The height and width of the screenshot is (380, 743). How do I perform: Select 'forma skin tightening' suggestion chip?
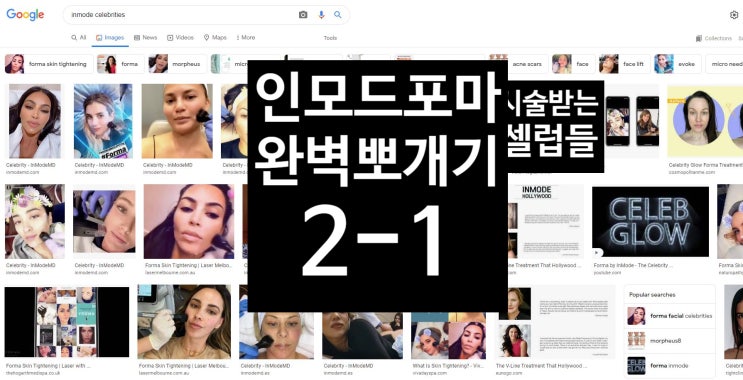pyautogui.click(x=49, y=64)
